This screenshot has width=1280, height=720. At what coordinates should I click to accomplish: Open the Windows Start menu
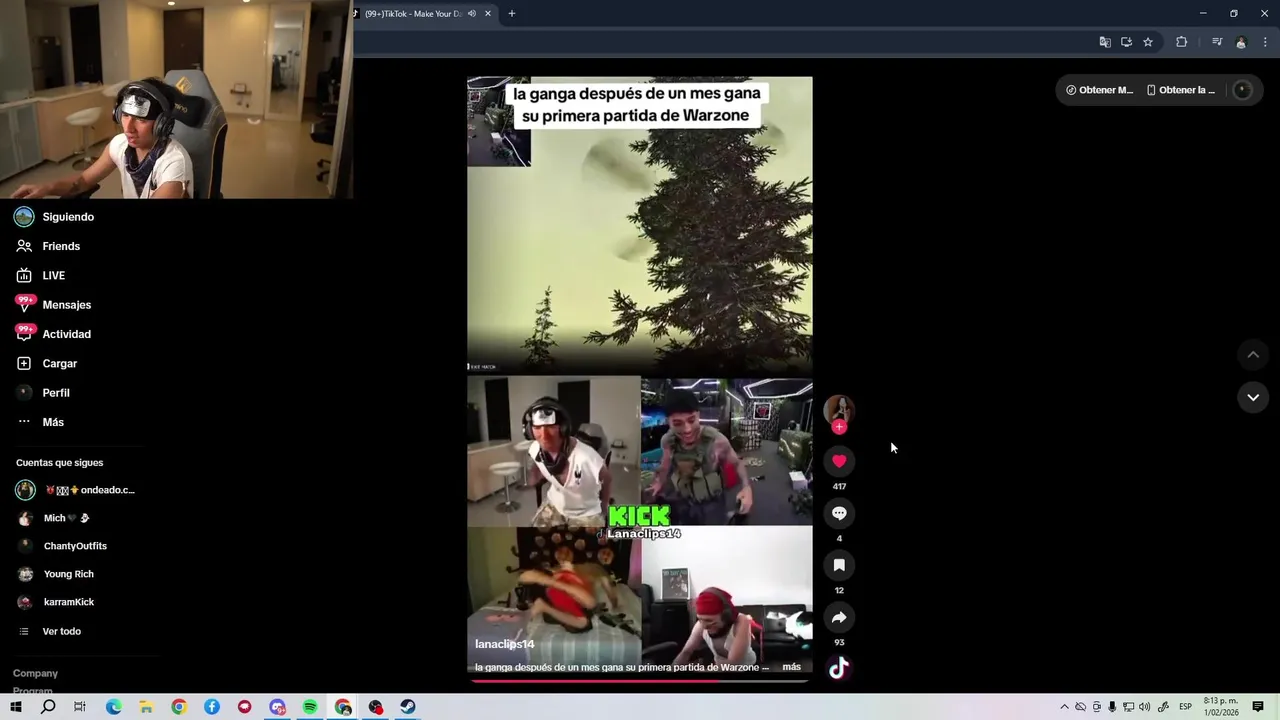(16, 707)
